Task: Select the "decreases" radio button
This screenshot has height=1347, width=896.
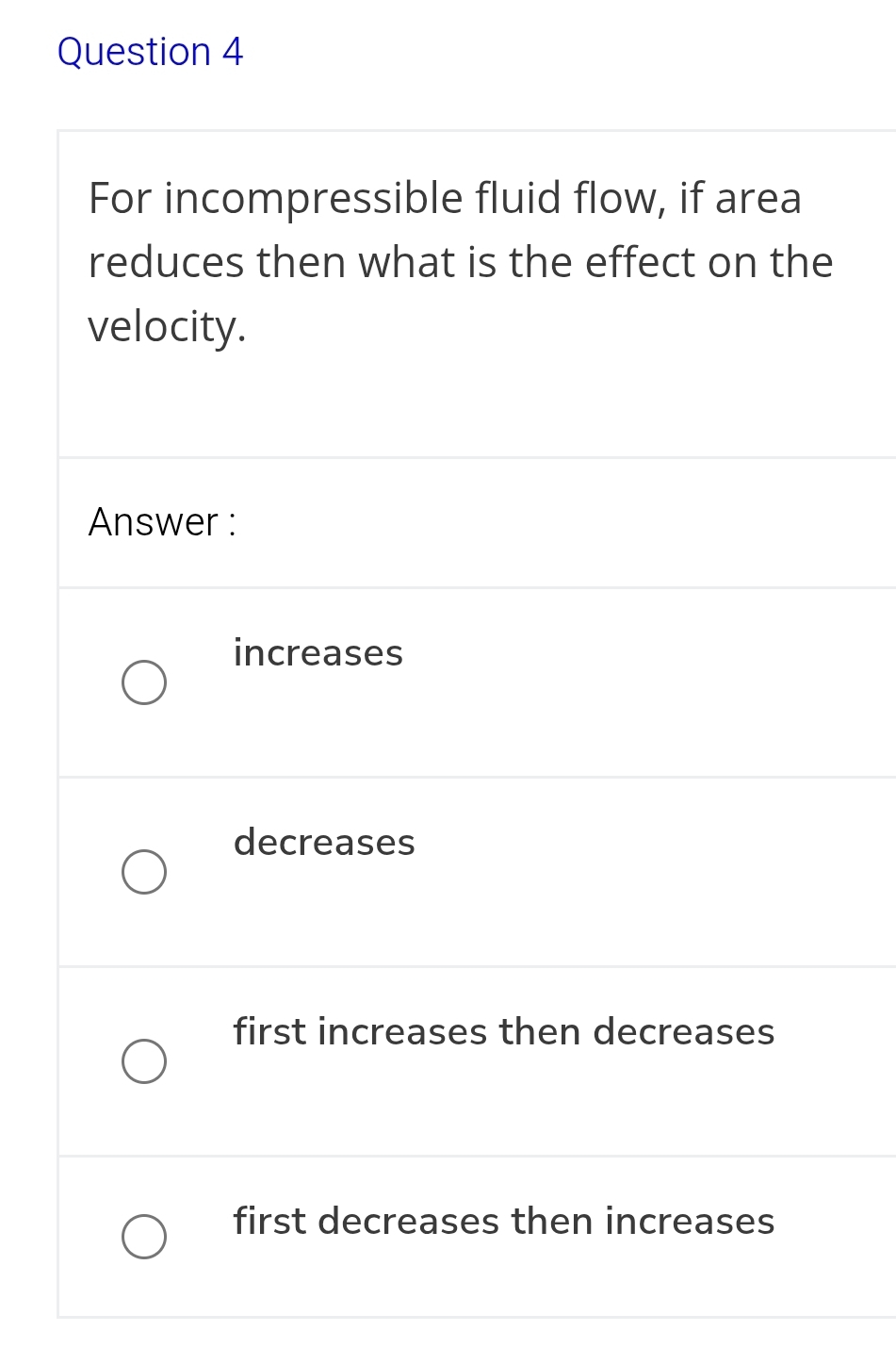Action: click(144, 872)
